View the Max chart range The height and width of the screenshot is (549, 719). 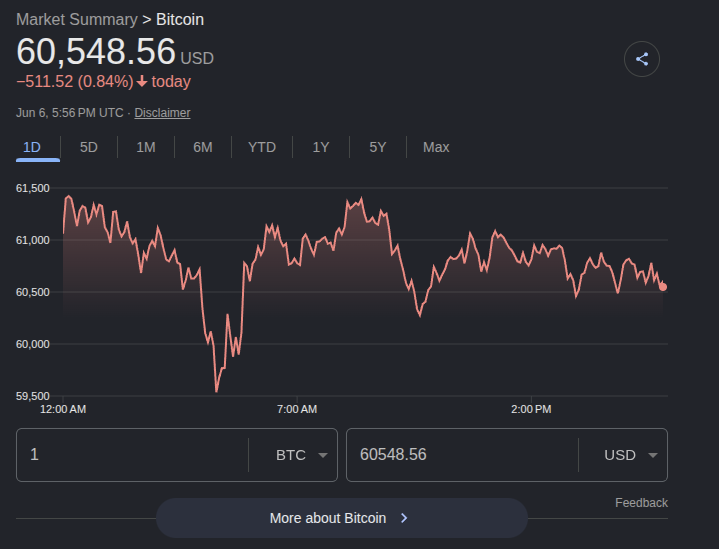tap(436, 147)
